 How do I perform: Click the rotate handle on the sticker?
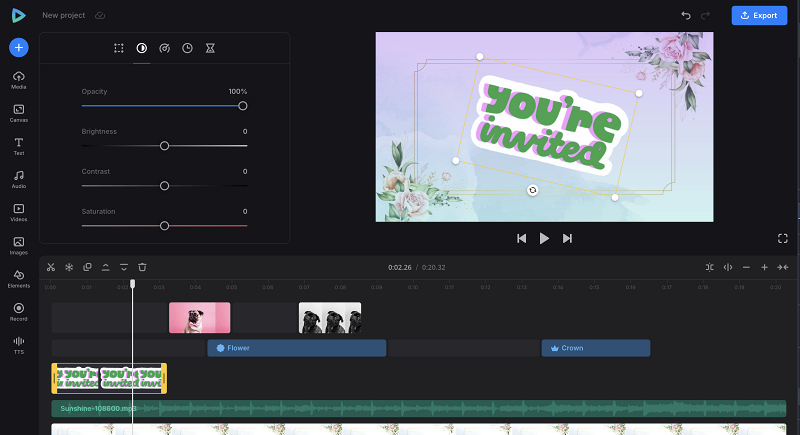coord(533,190)
